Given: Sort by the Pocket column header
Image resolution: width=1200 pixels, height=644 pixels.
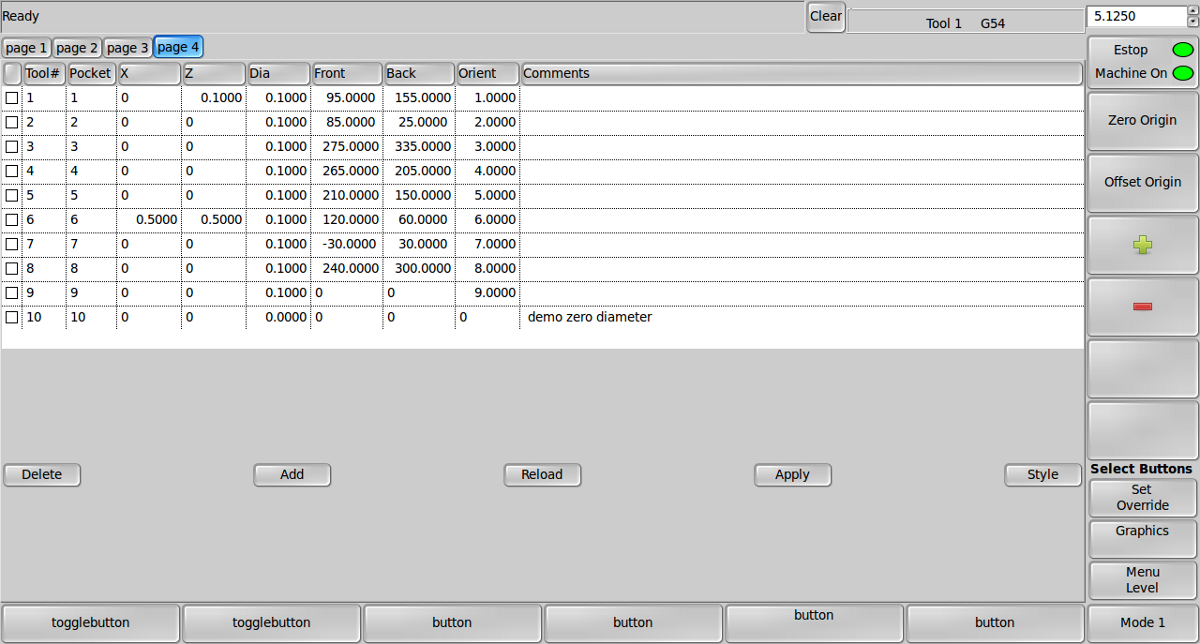Looking at the screenshot, I should point(91,73).
